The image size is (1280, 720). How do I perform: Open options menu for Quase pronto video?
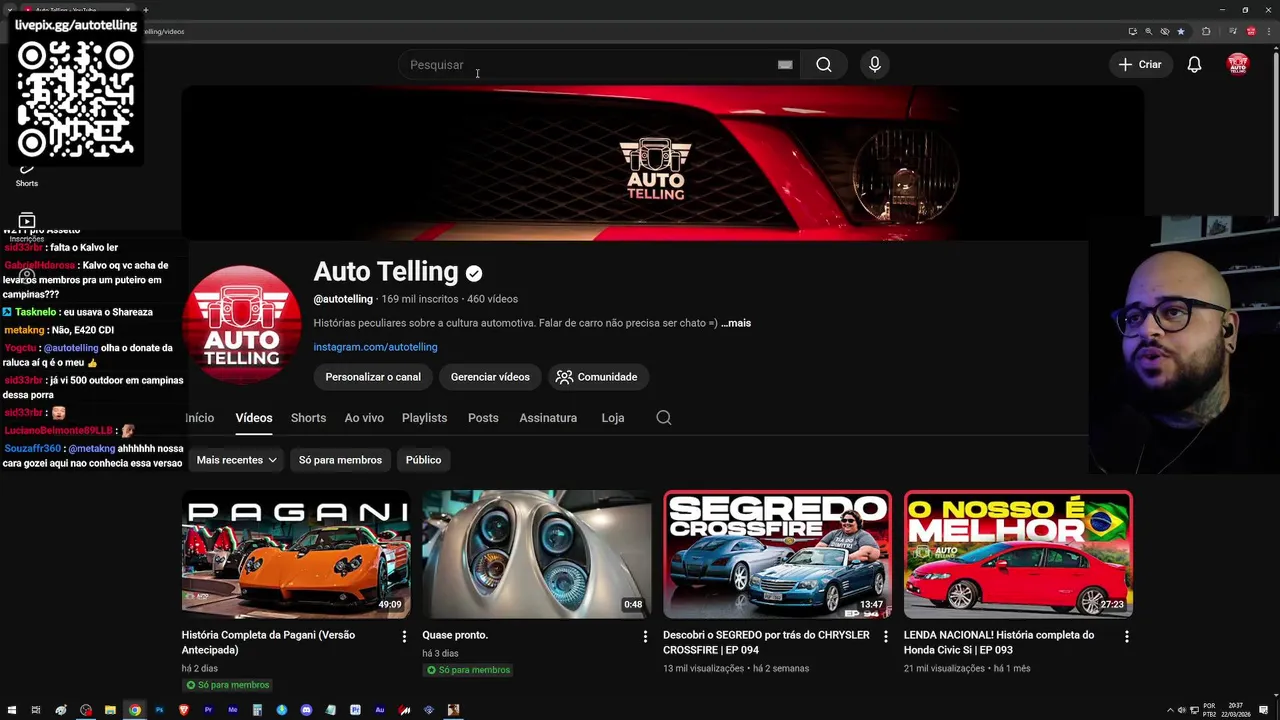click(x=645, y=637)
